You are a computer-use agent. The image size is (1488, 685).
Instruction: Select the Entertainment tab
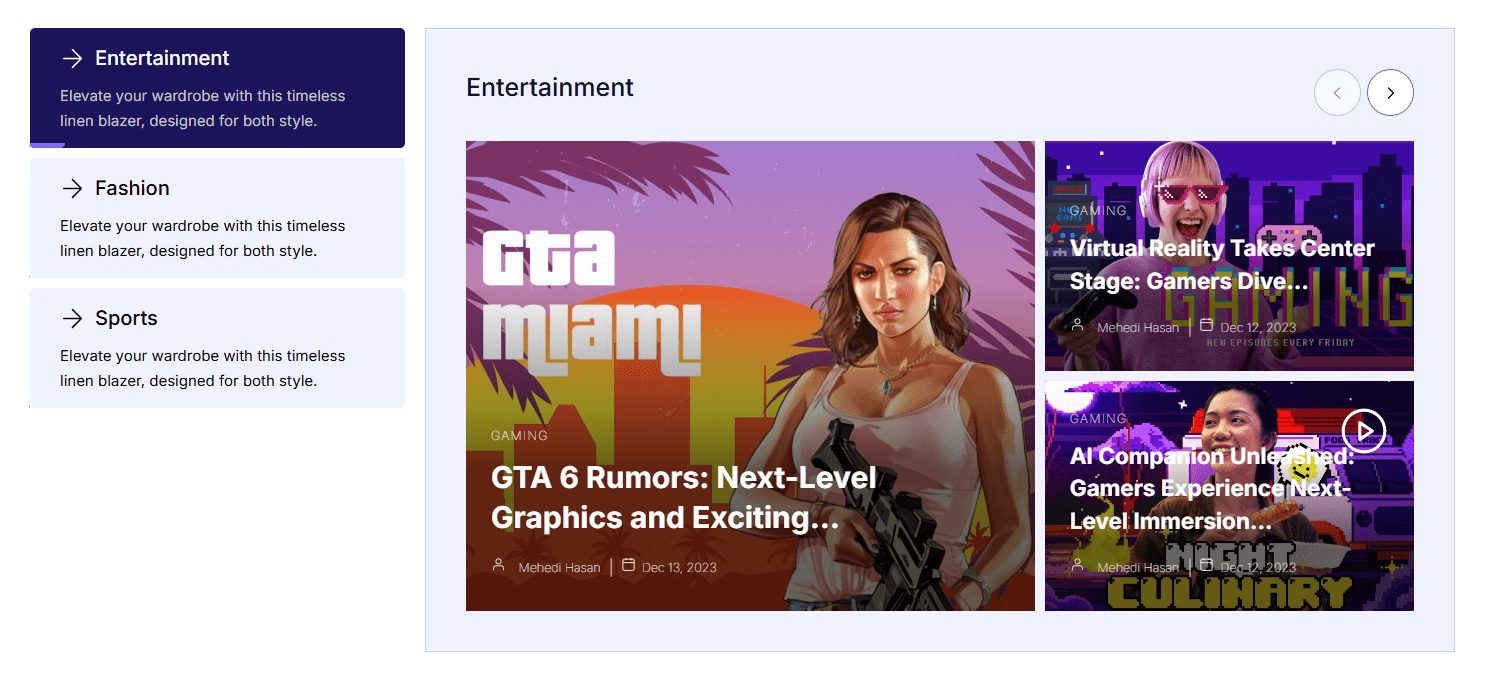217,88
